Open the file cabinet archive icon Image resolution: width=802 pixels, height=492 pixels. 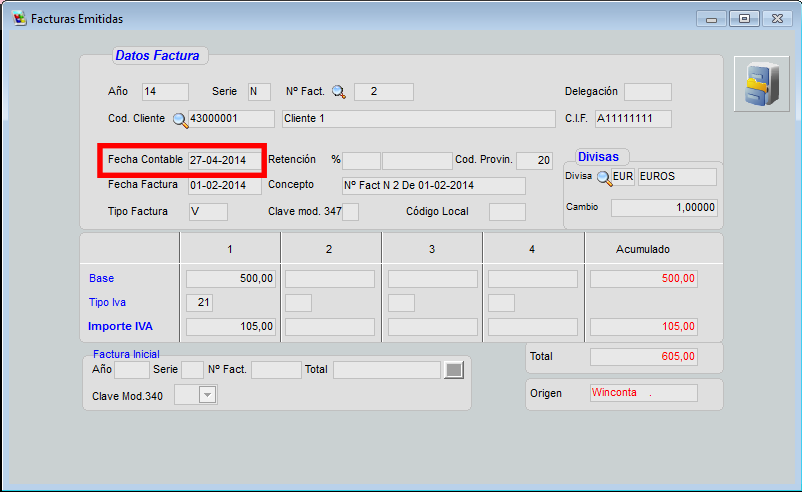coord(761,84)
